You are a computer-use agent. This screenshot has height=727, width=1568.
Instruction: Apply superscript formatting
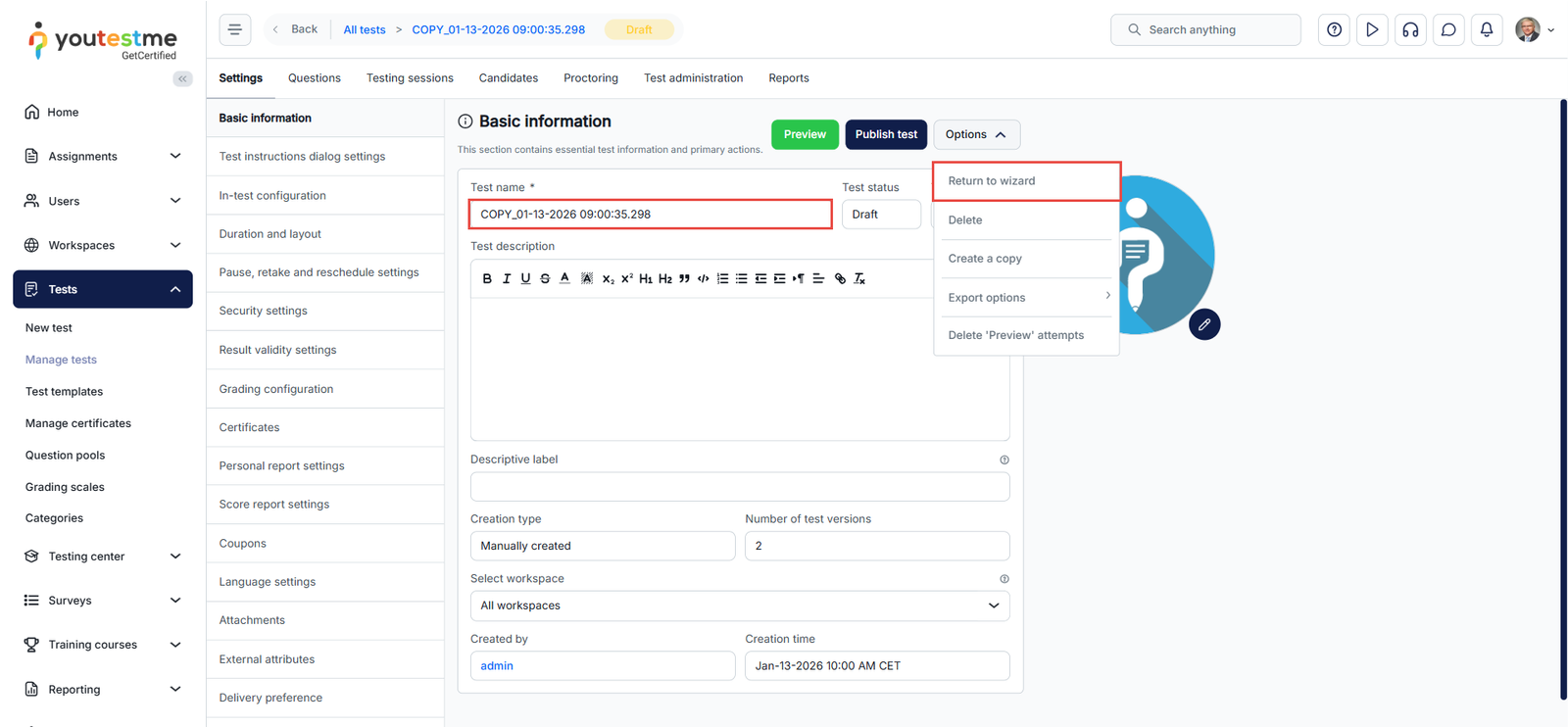(627, 279)
